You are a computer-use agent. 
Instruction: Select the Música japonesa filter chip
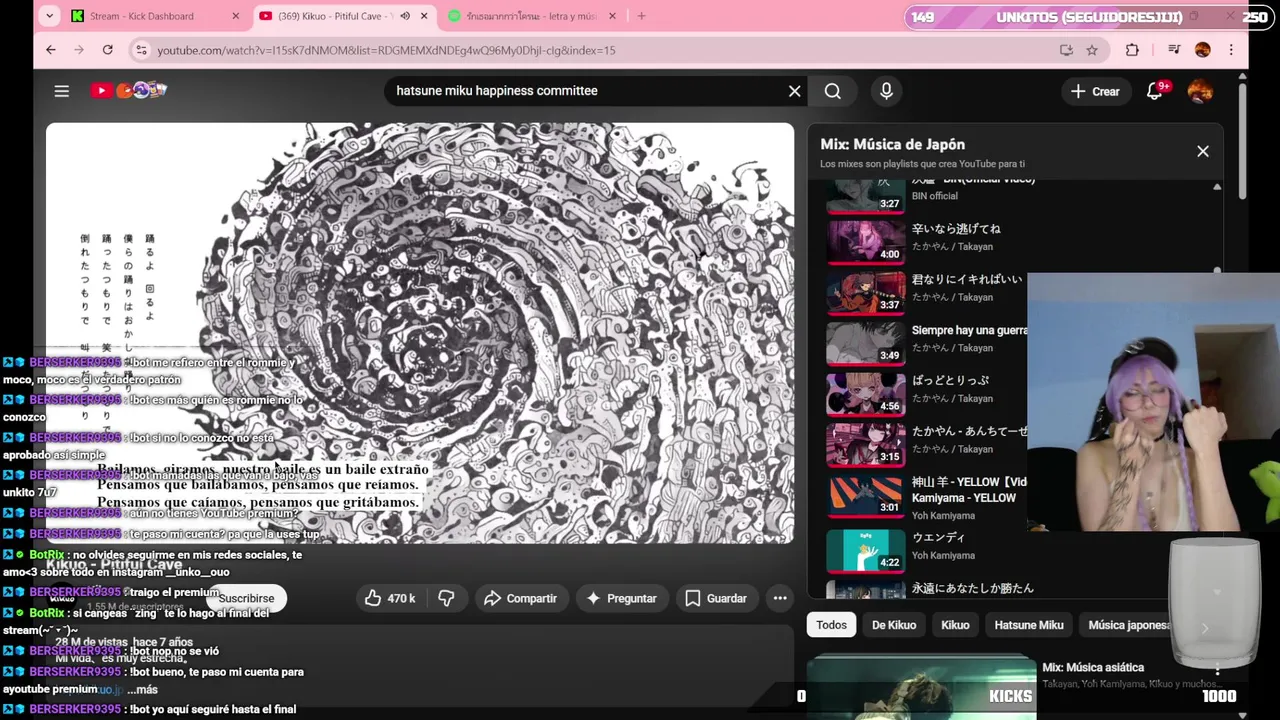click(x=1128, y=625)
